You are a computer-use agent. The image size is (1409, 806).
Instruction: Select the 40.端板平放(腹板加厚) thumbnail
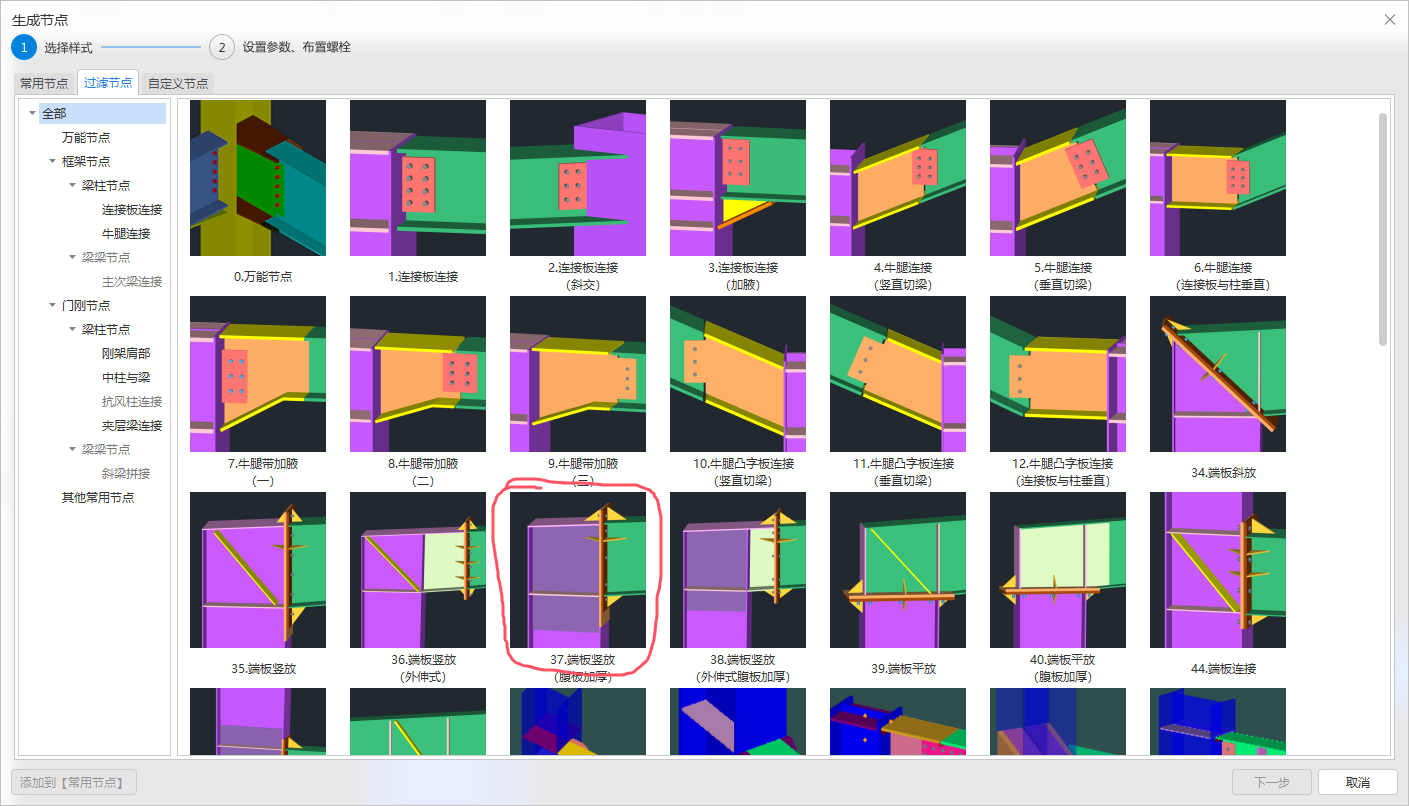click(x=1058, y=570)
